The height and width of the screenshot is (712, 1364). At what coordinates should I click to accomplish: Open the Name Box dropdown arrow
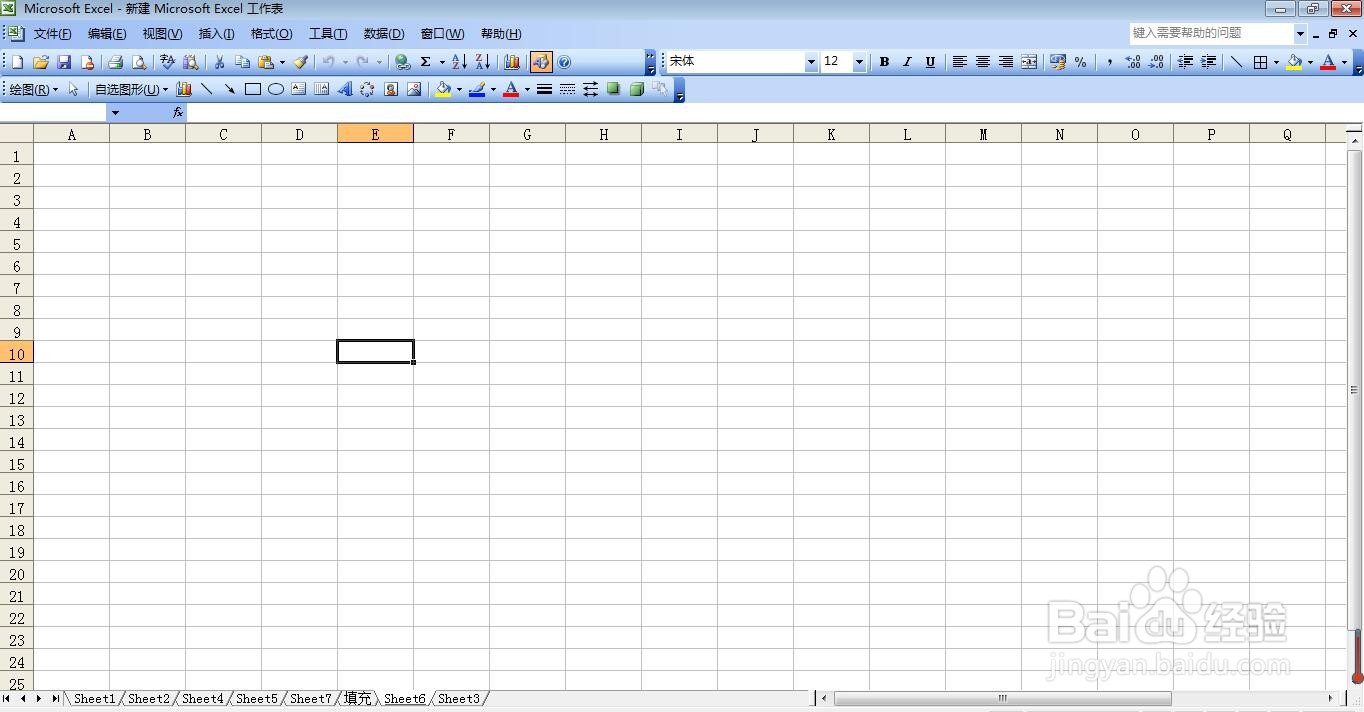pos(115,113)
